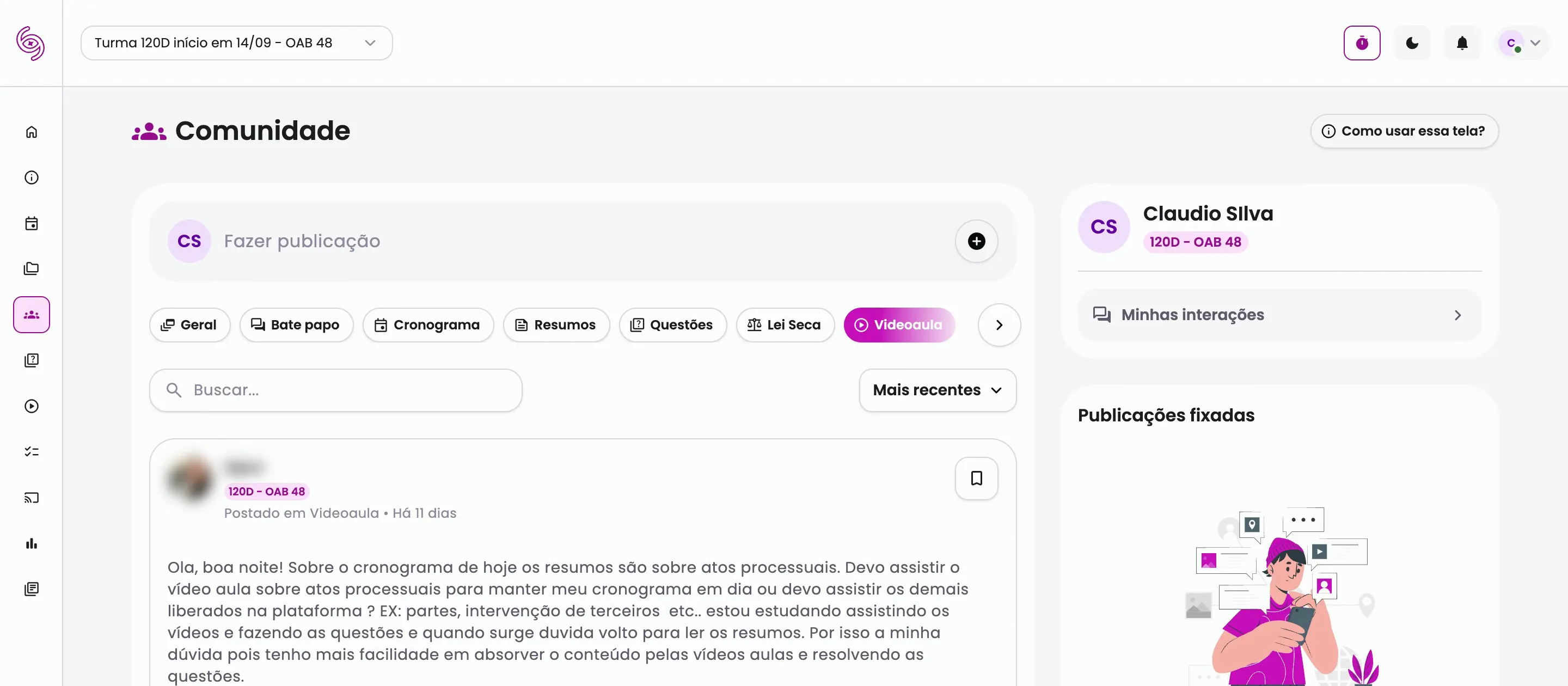Select the community people icon in sidebar

(32, 315)
